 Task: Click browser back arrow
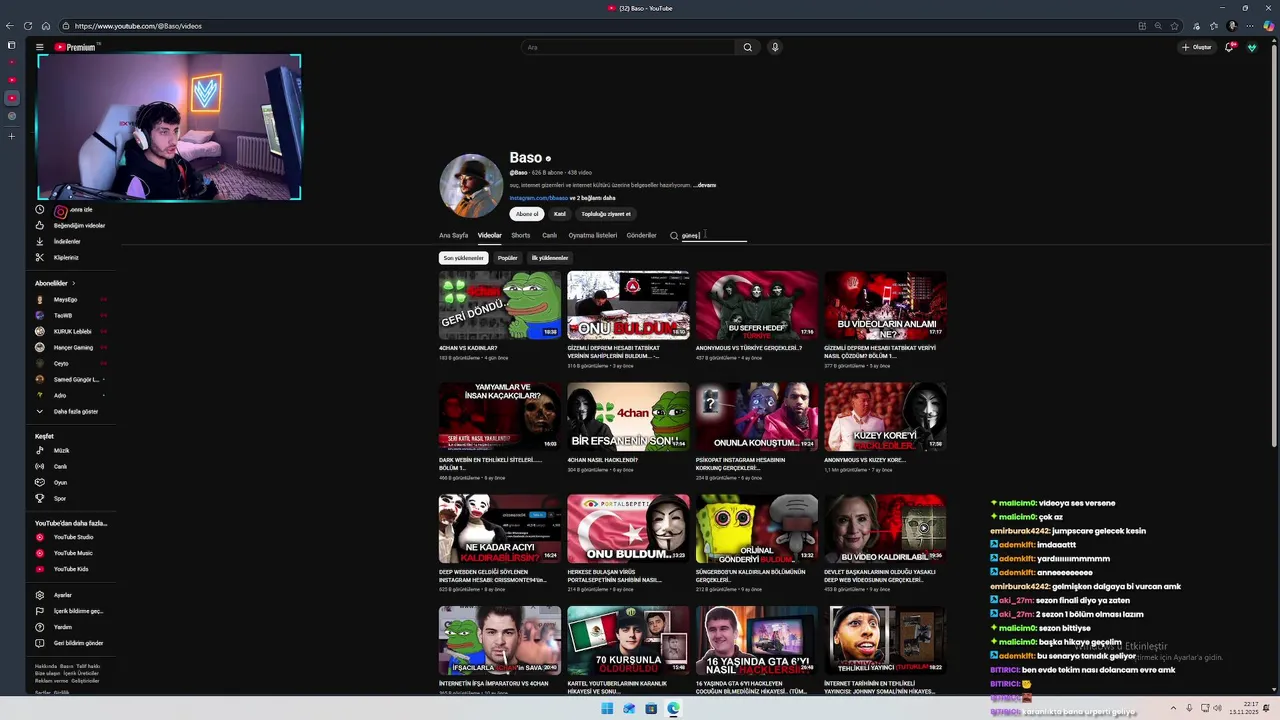(10, 26)
